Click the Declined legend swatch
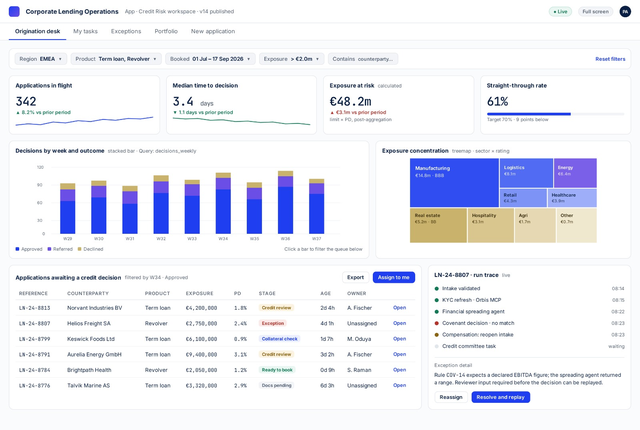Screen dimensions: 640x430 (x=80, y=249)
